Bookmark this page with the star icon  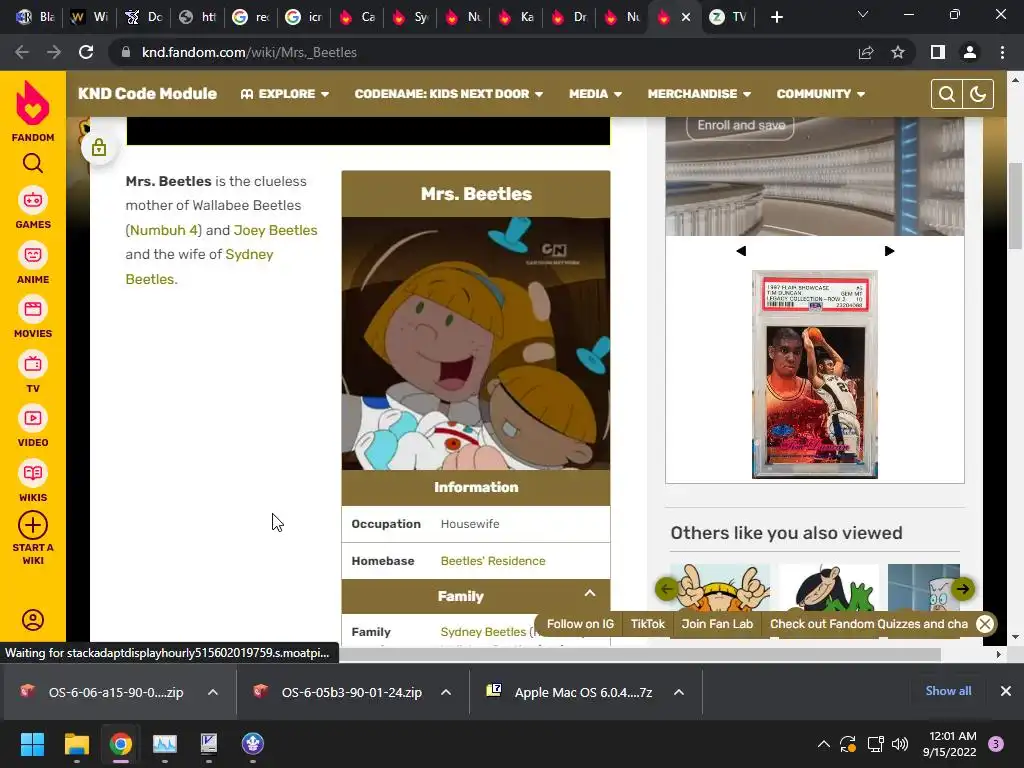[898, 52]
